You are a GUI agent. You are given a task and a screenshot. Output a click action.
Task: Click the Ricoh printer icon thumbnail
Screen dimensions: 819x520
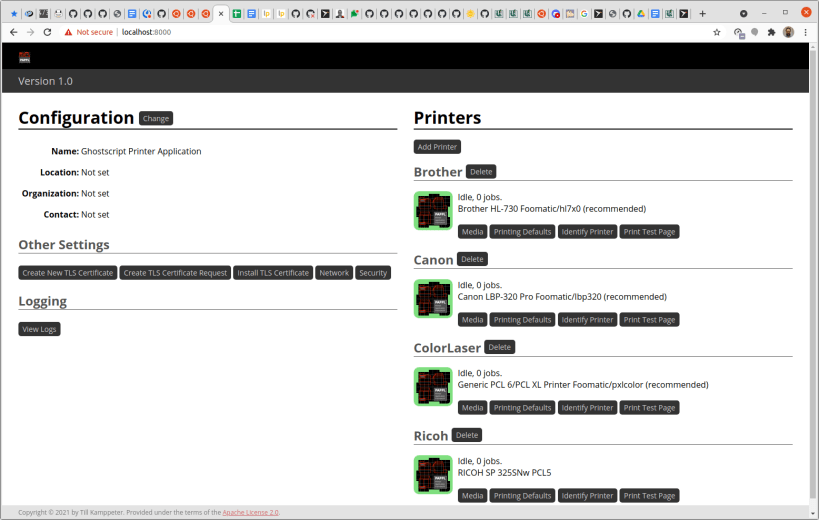pyautogui.click(x=433, y=475)
